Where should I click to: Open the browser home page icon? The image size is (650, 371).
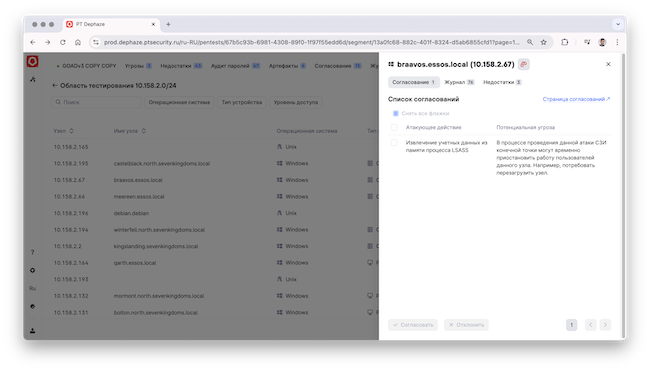[x=78, y=42]
